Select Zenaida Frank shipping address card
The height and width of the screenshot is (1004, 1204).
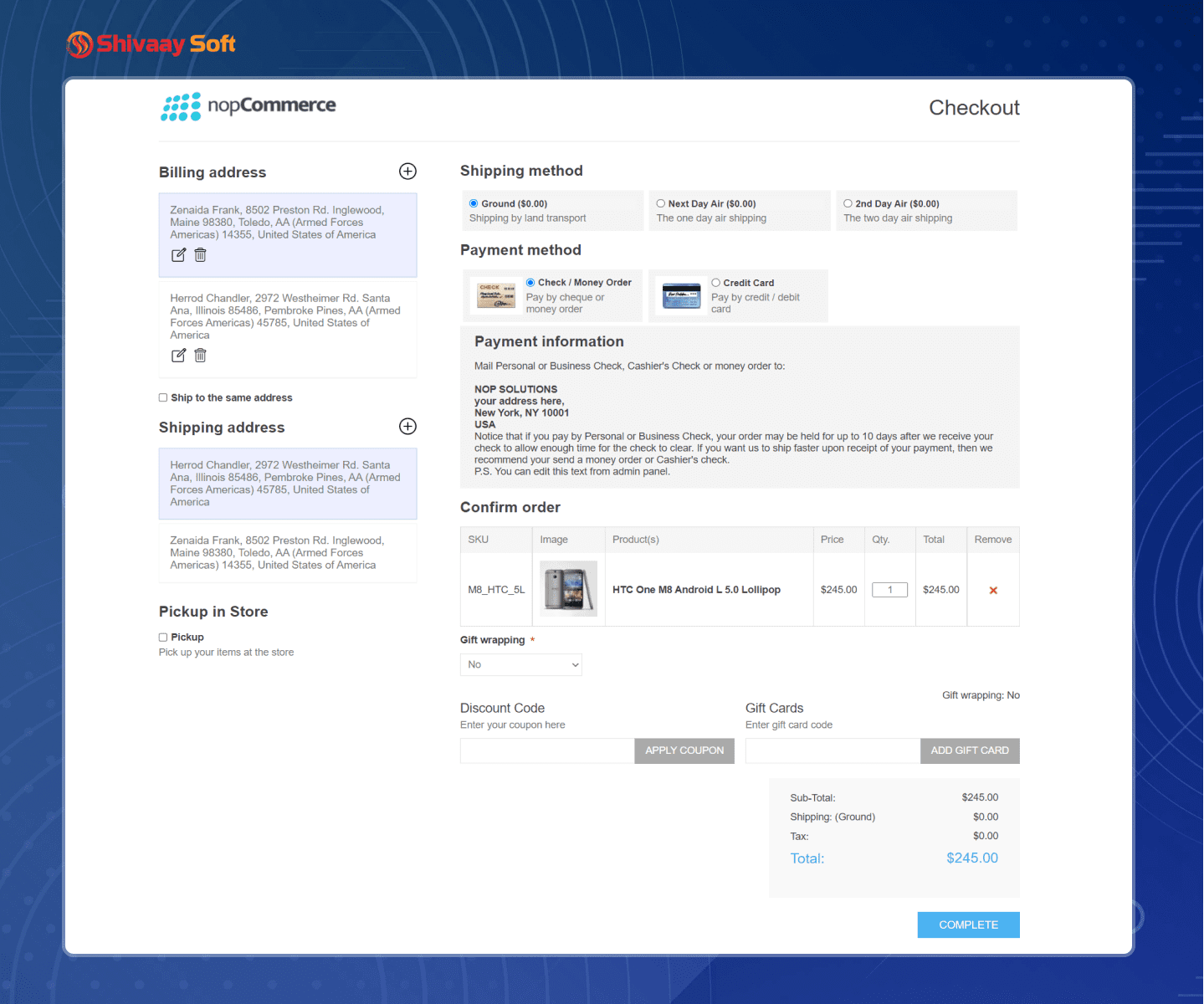[288, 553]
